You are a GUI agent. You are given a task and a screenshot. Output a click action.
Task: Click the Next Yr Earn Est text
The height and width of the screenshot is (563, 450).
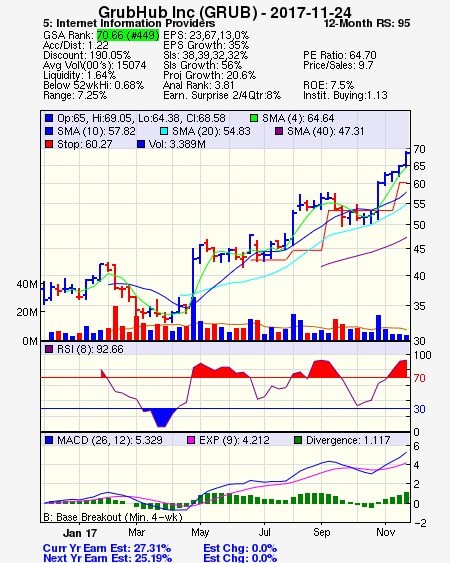107,558
